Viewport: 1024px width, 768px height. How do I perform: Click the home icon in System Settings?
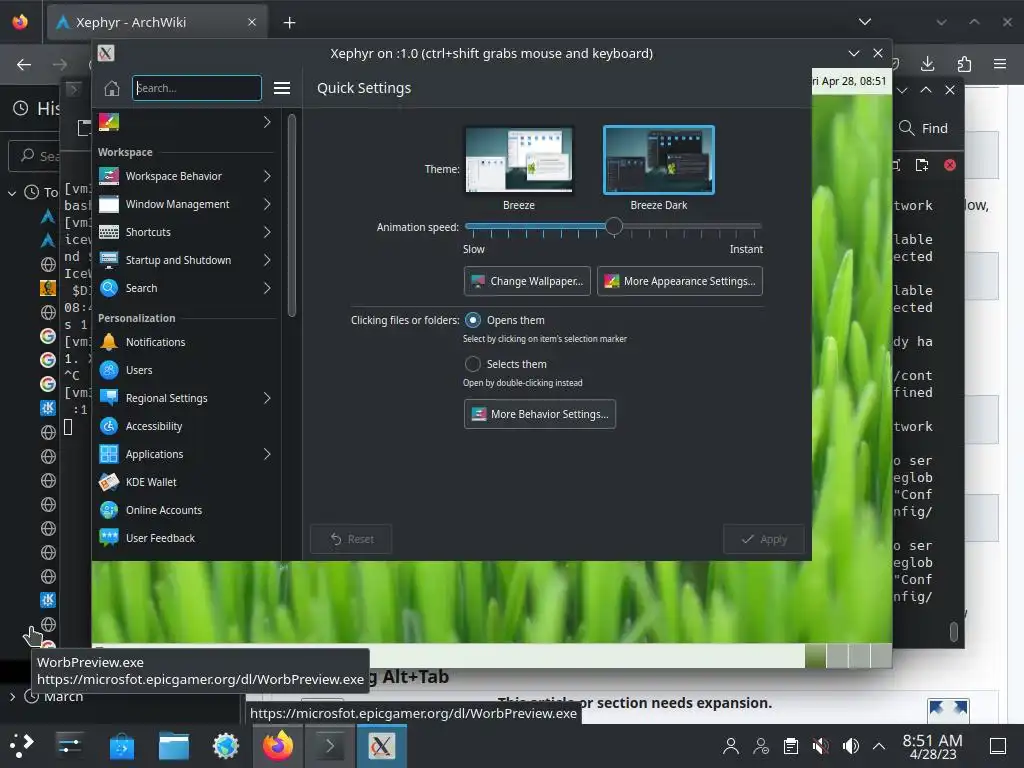click(112, 88)
